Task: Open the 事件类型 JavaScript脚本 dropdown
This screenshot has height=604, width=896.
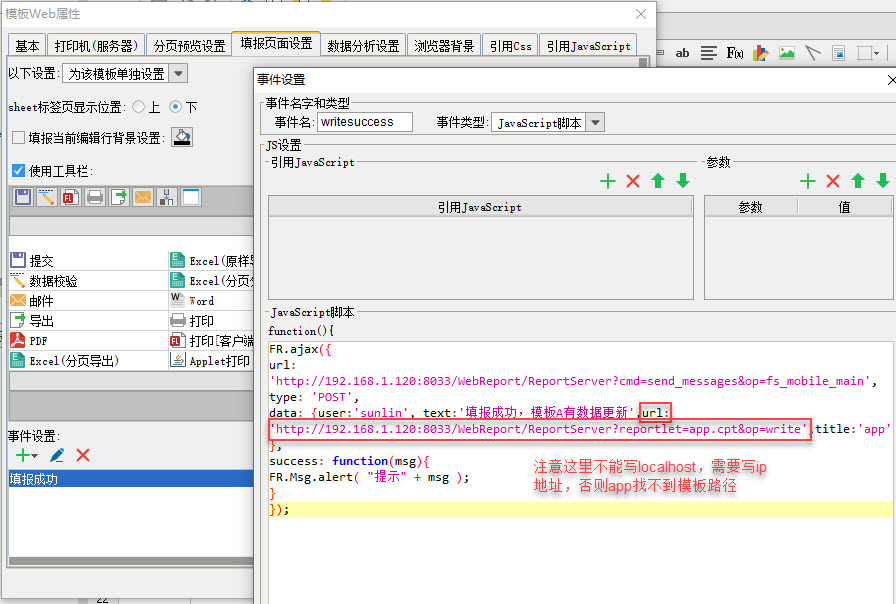Action: tap(595, 122)
